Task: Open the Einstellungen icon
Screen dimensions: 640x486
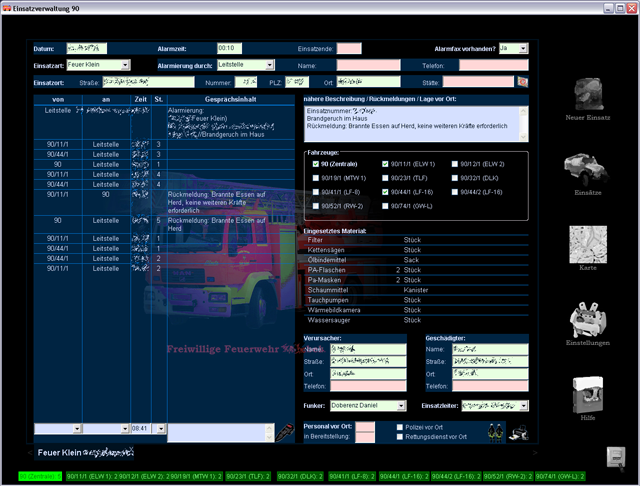Action: [x=588, y=320]
